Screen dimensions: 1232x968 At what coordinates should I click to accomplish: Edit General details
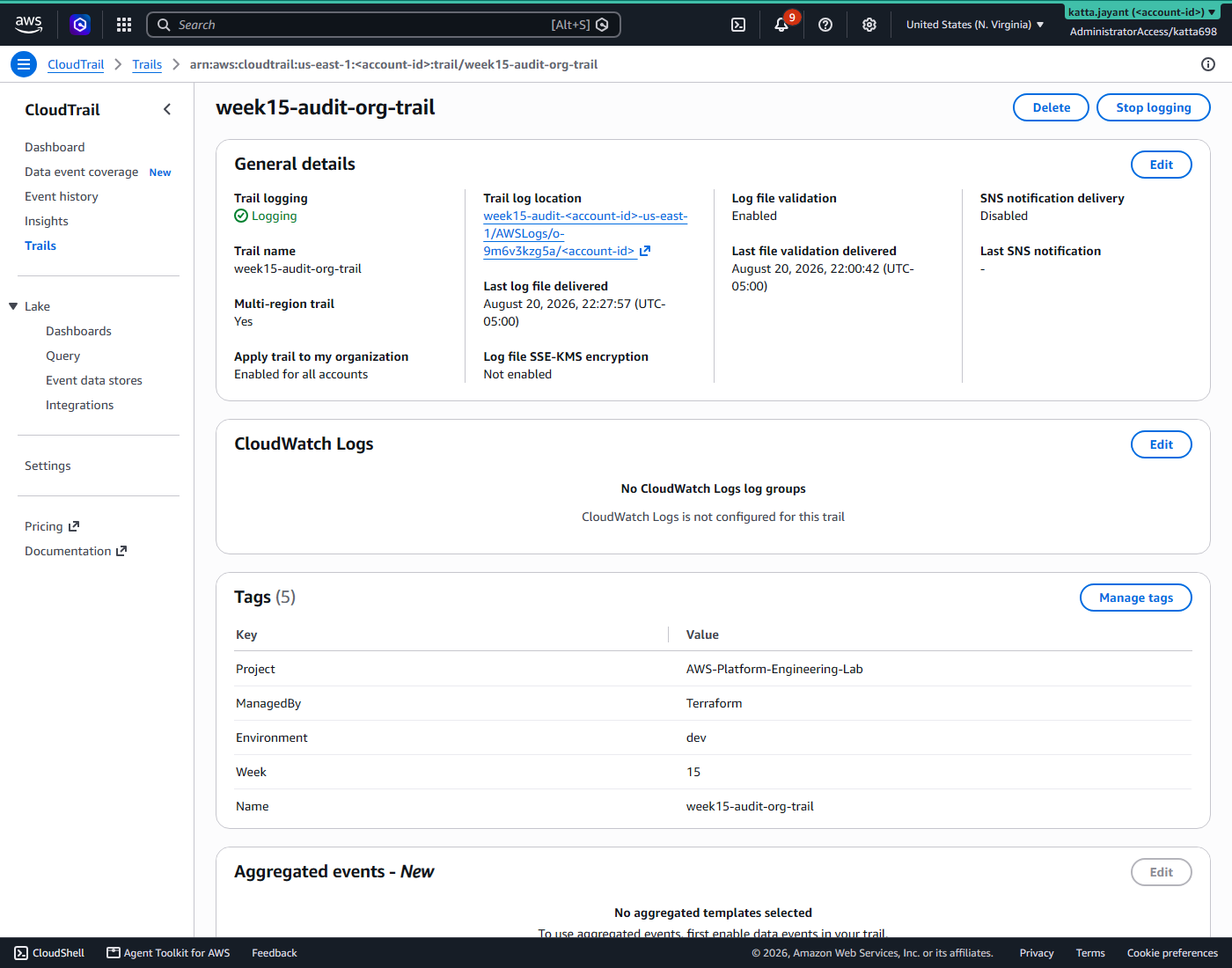(1161, 165)
